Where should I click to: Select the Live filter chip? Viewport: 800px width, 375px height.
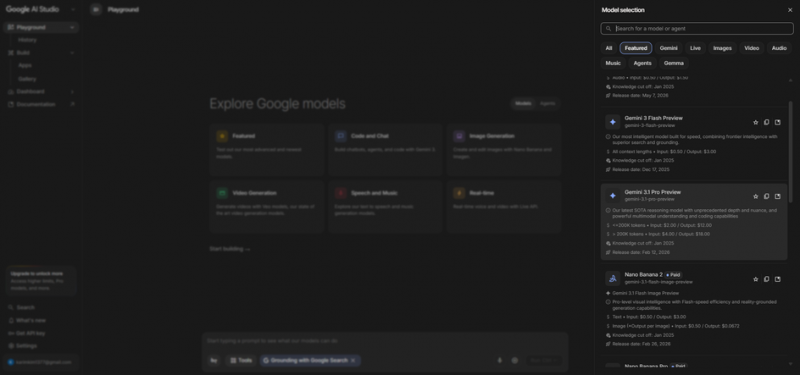695,48
